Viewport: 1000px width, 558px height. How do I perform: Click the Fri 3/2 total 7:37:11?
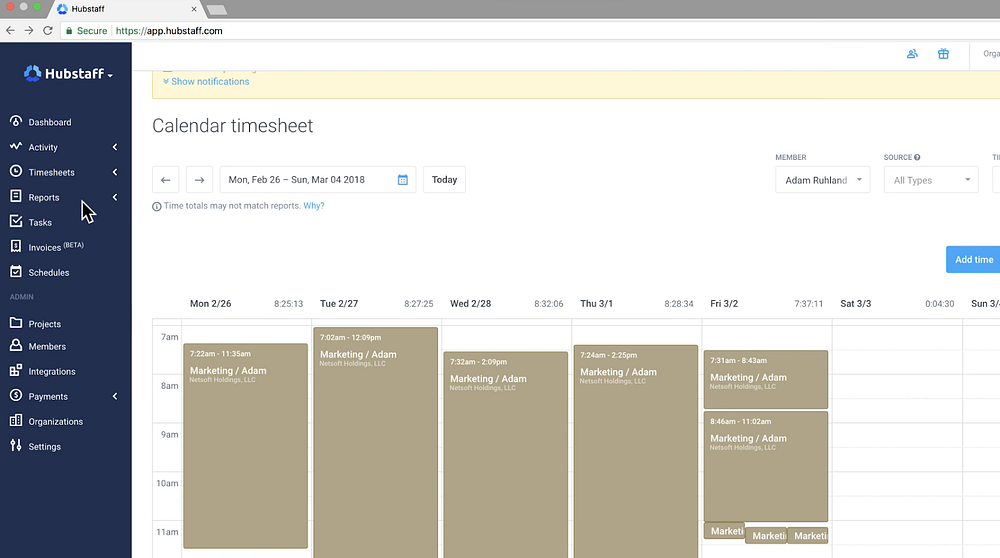coord(809,304)
